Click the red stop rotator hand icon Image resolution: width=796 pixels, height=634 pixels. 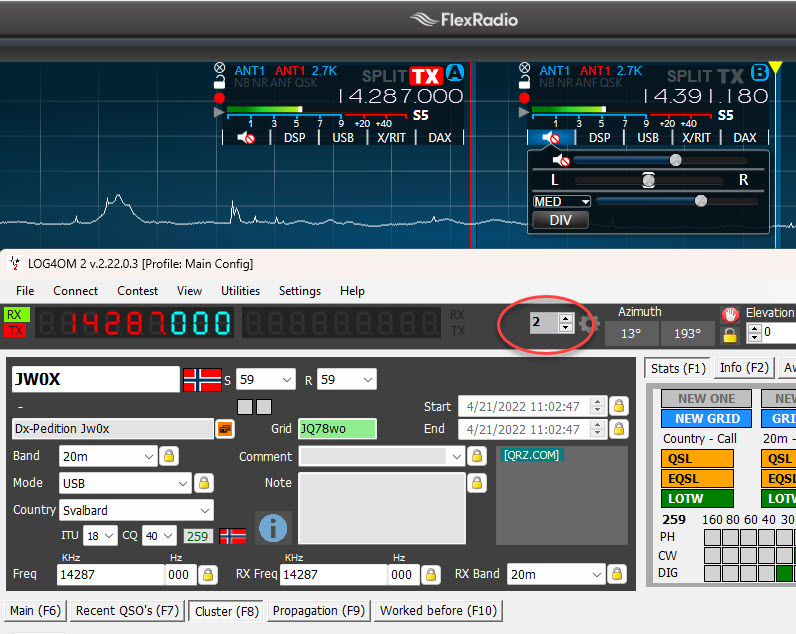click(x=730, y=315)
